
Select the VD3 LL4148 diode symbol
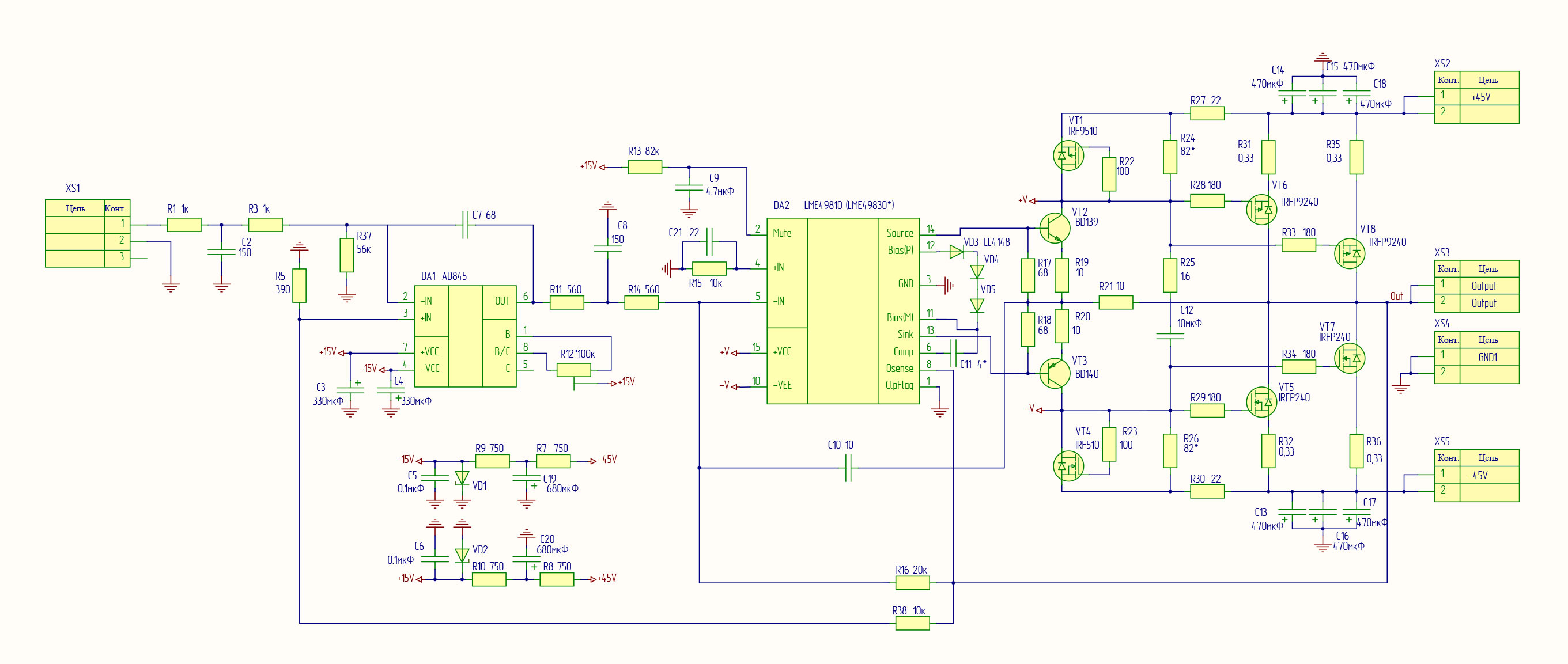(956, 252)
